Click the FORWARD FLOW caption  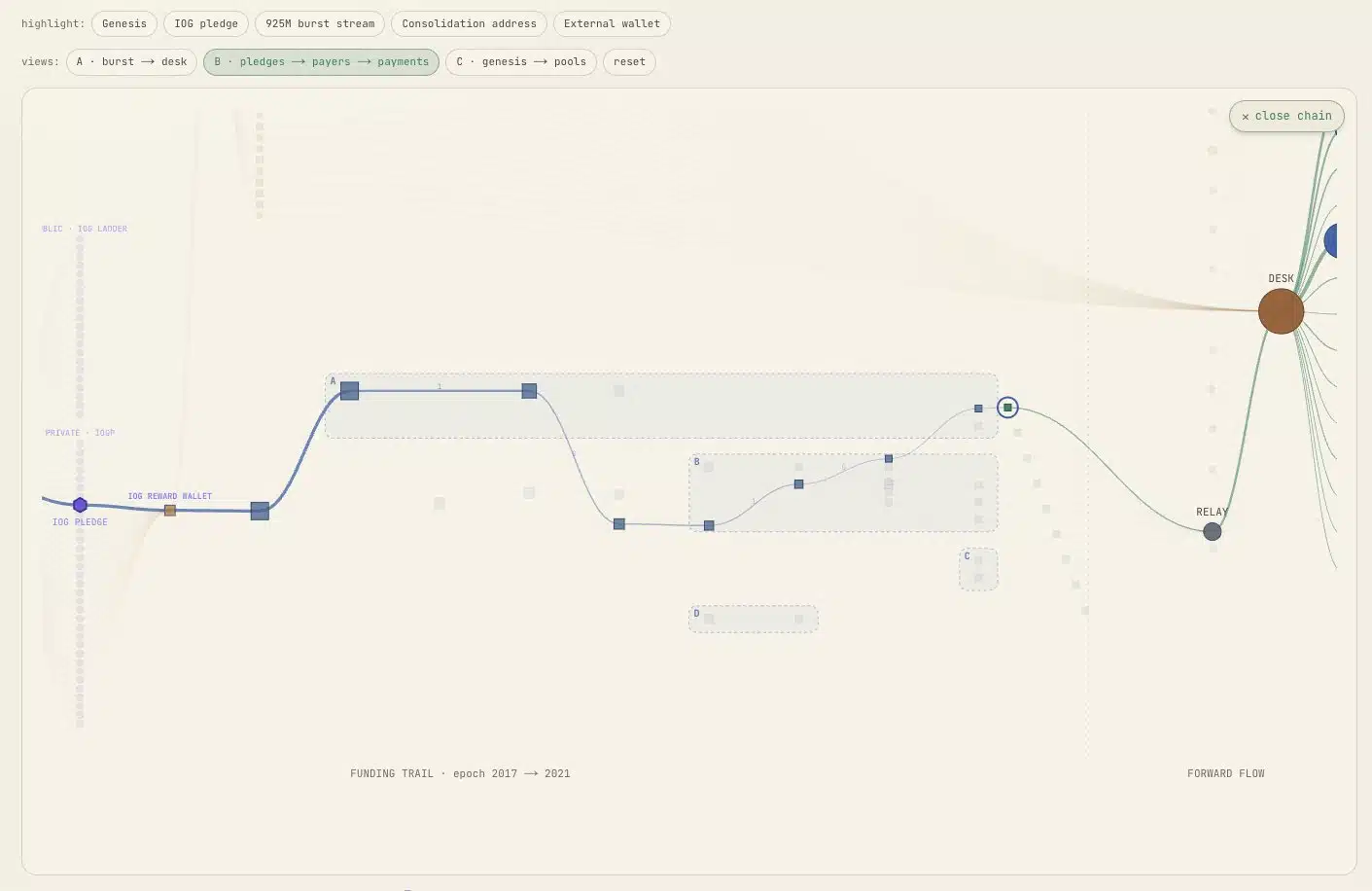[1225, 773]
